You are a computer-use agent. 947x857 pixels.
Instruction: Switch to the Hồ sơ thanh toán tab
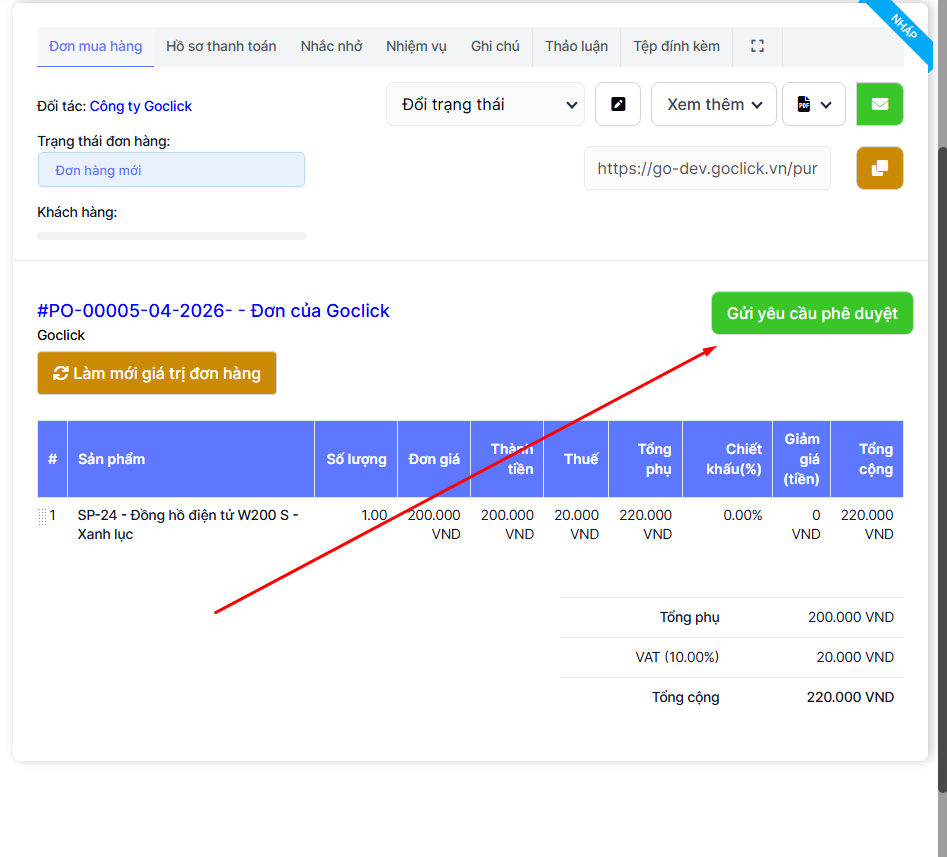coord(221,46)
